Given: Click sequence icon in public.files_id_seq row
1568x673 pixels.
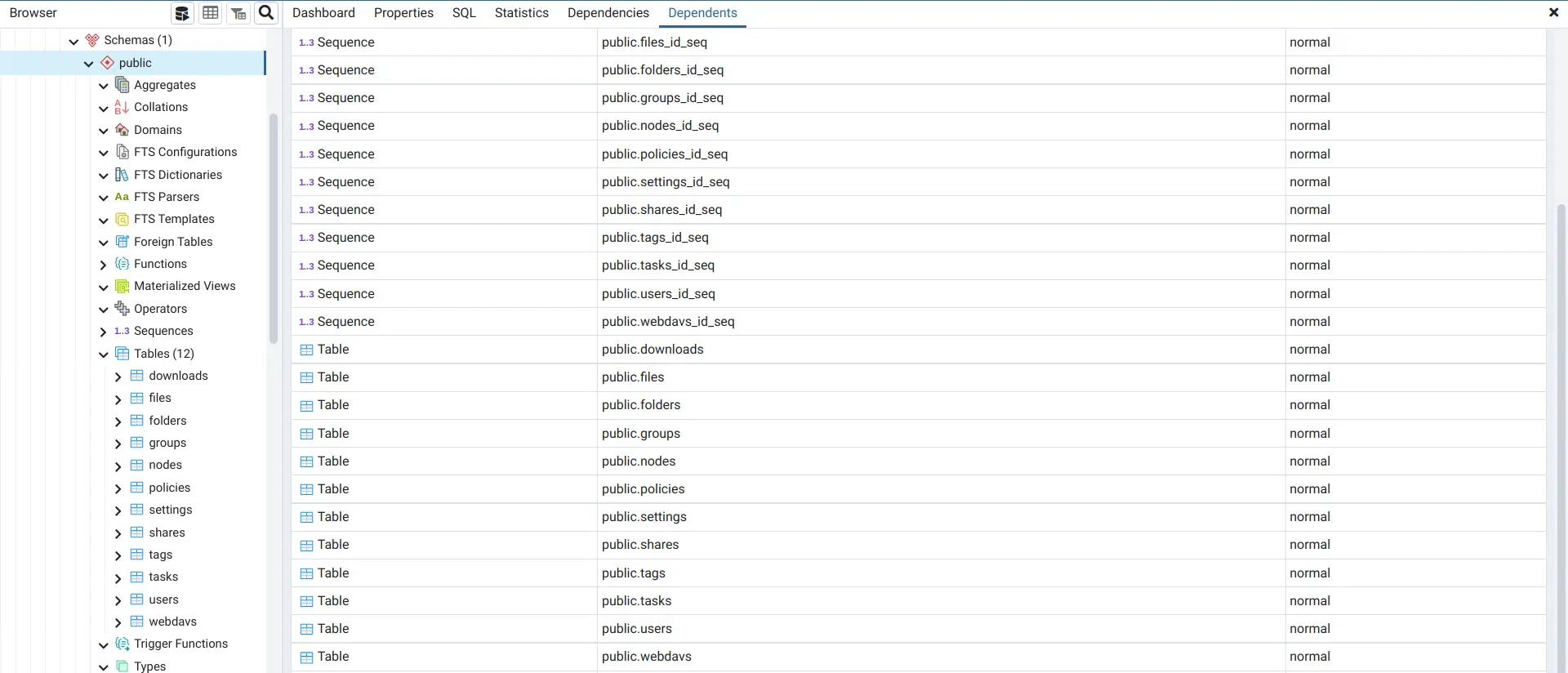Looking at the screenshot, I should [307, 42].
